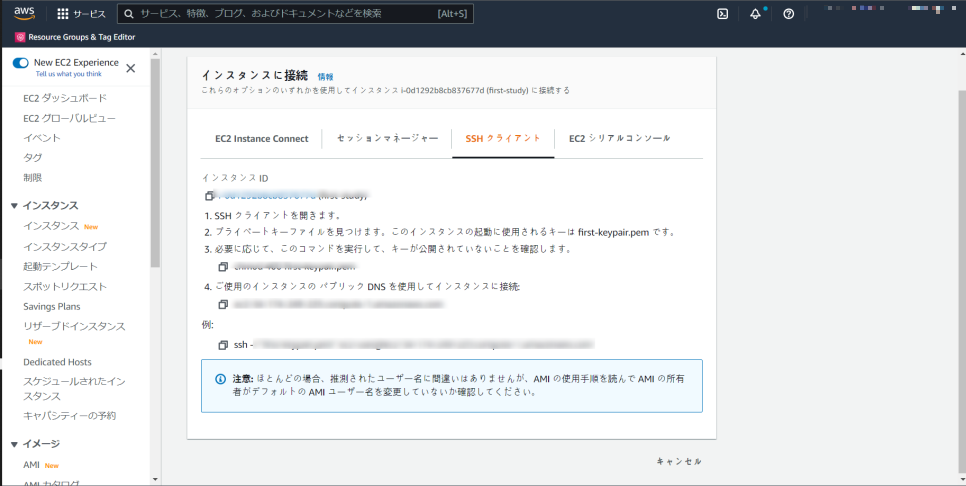Open スポットリクエスト in sidebar

point(65,286)
